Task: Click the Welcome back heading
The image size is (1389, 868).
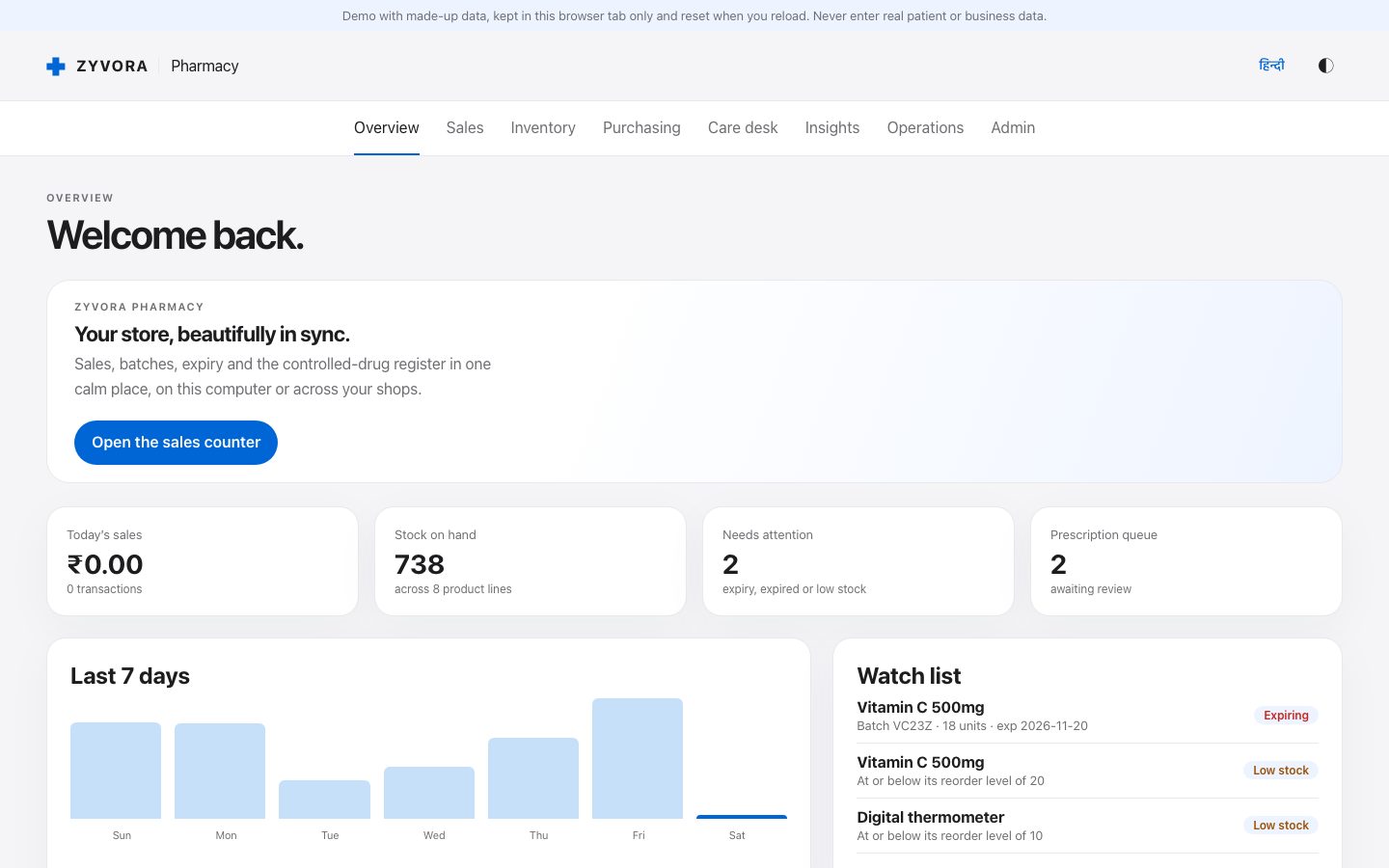Action: click(176, 235)
